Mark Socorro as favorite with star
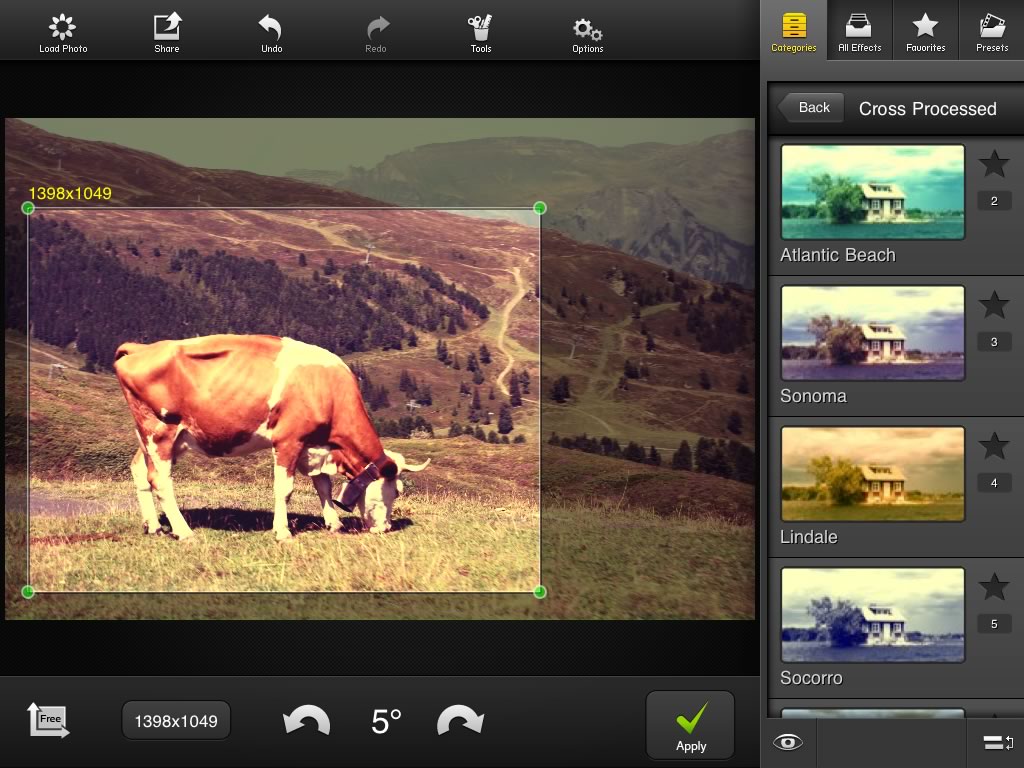 pos(994,586)
